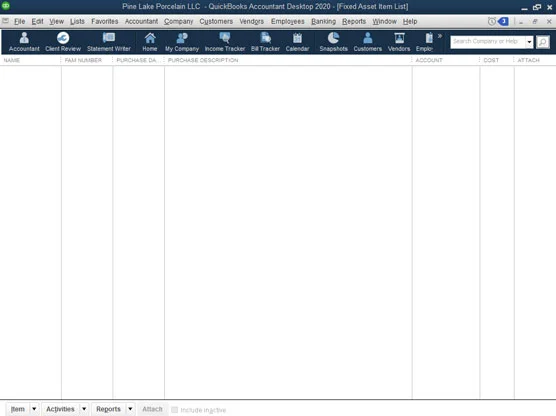Open the search box options dropdown
The width and height of the screenshot is (556, 416).
click(529, 42)
